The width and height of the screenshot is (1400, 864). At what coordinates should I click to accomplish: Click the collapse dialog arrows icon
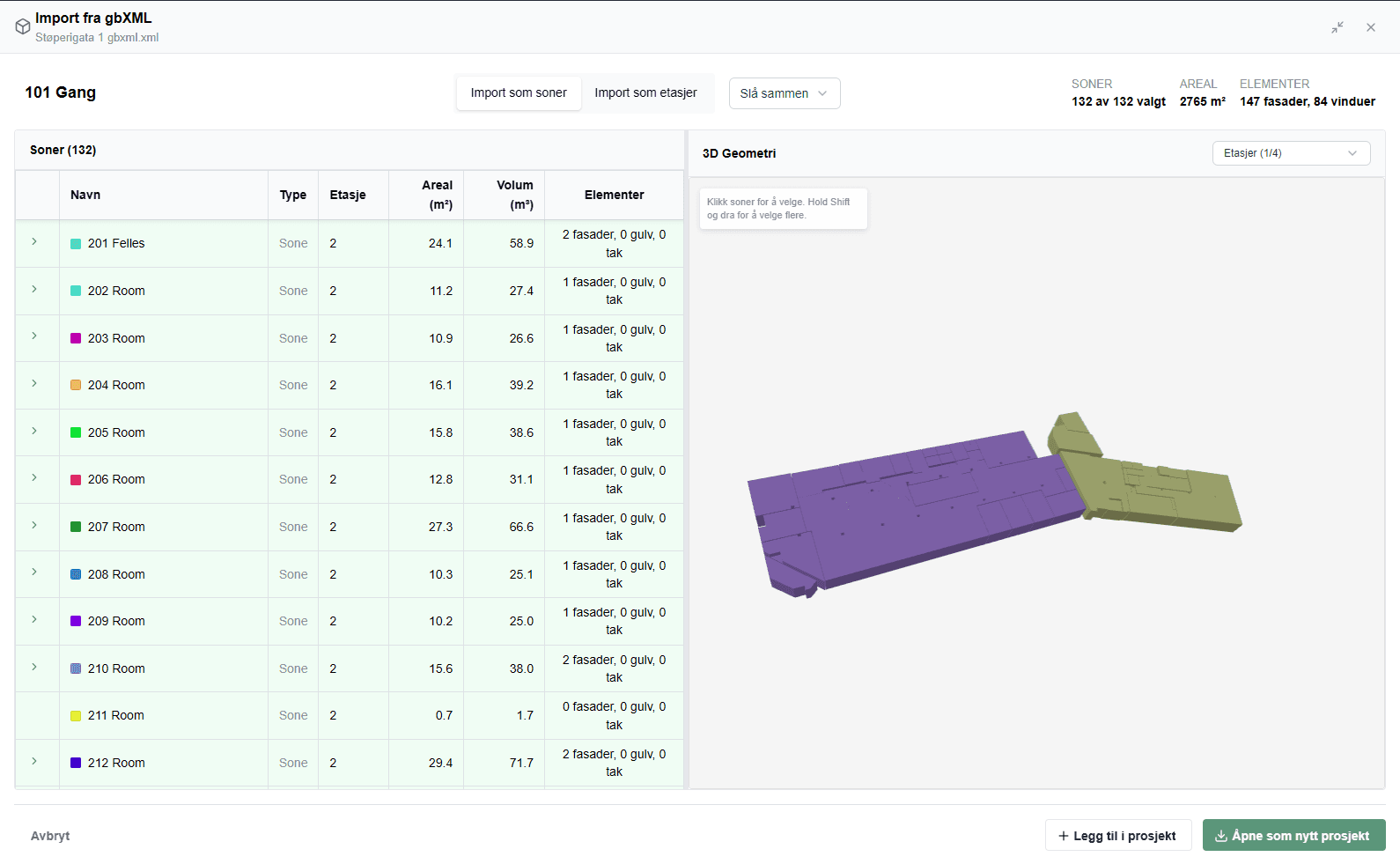pos(1337,27)
